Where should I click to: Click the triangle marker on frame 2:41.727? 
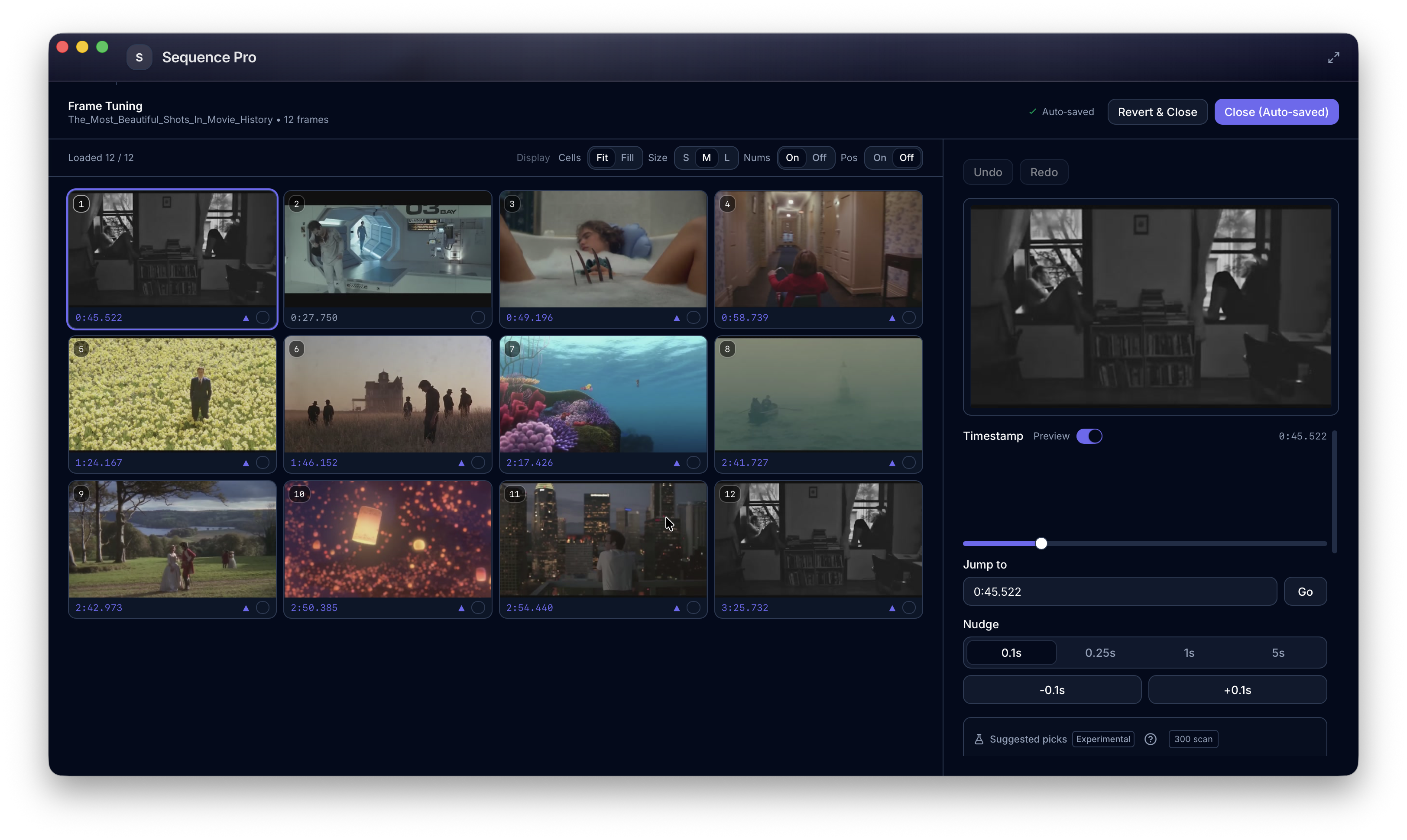892,463
